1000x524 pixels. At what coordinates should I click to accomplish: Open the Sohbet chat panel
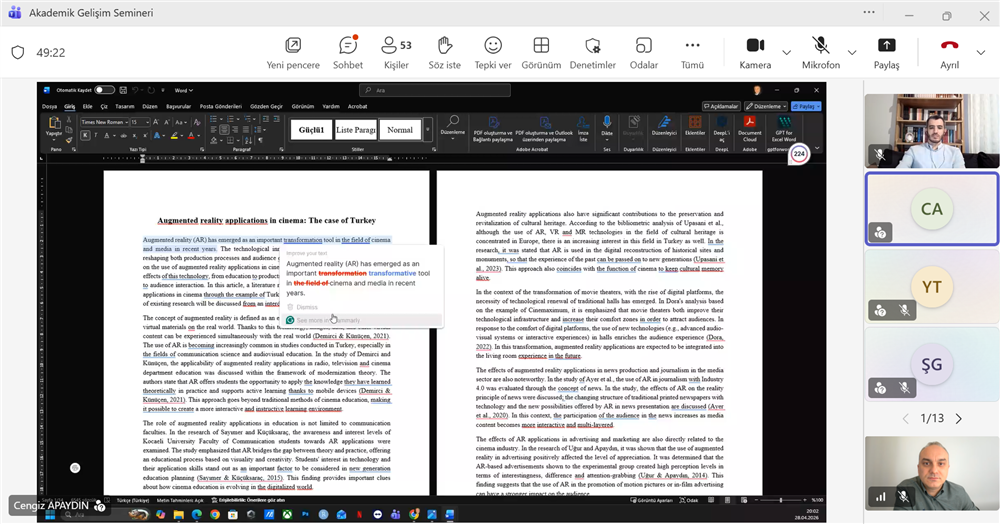click(347, 46)
